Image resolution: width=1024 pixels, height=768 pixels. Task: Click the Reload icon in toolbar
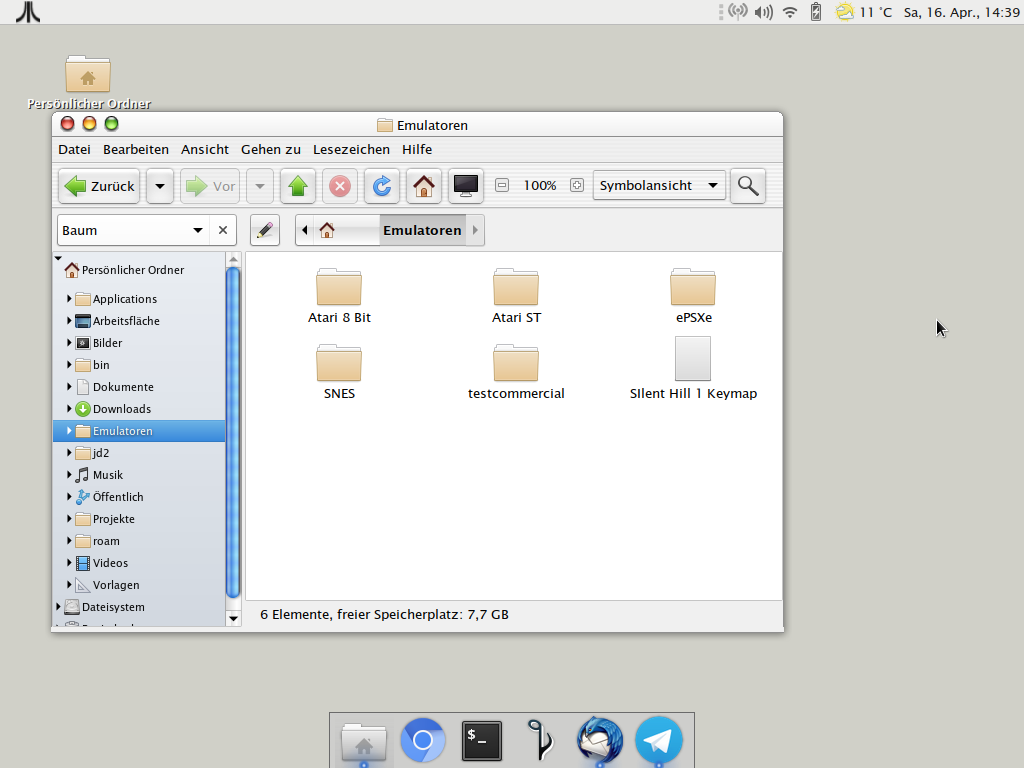(x=381, y=186)
